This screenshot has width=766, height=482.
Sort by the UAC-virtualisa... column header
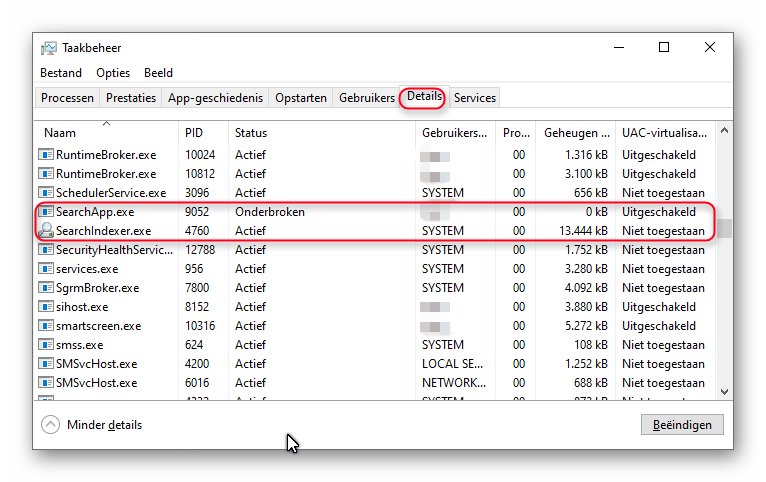(665, 133)
